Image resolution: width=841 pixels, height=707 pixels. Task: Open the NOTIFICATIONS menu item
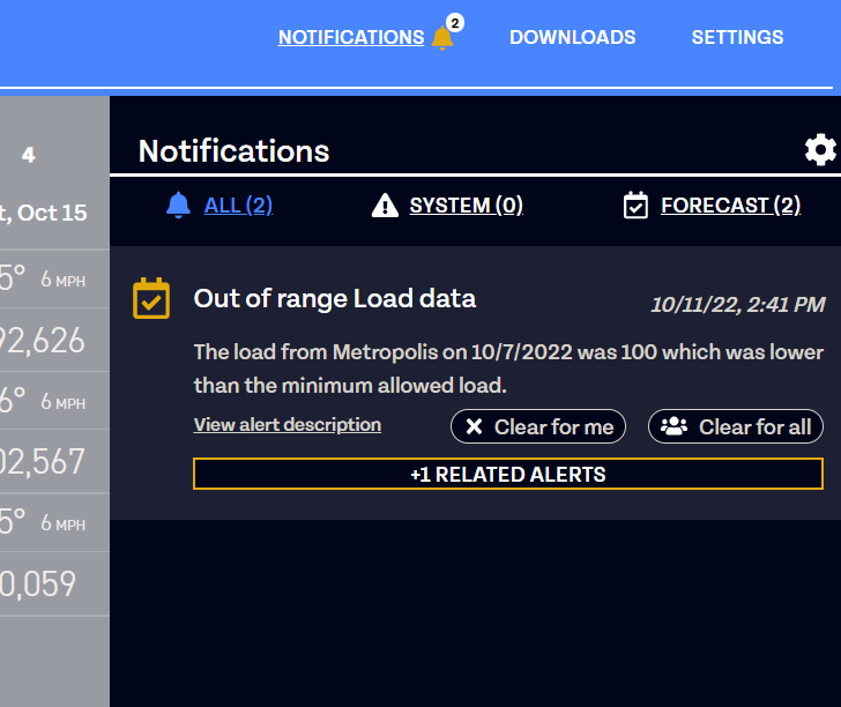pos(351,37)
